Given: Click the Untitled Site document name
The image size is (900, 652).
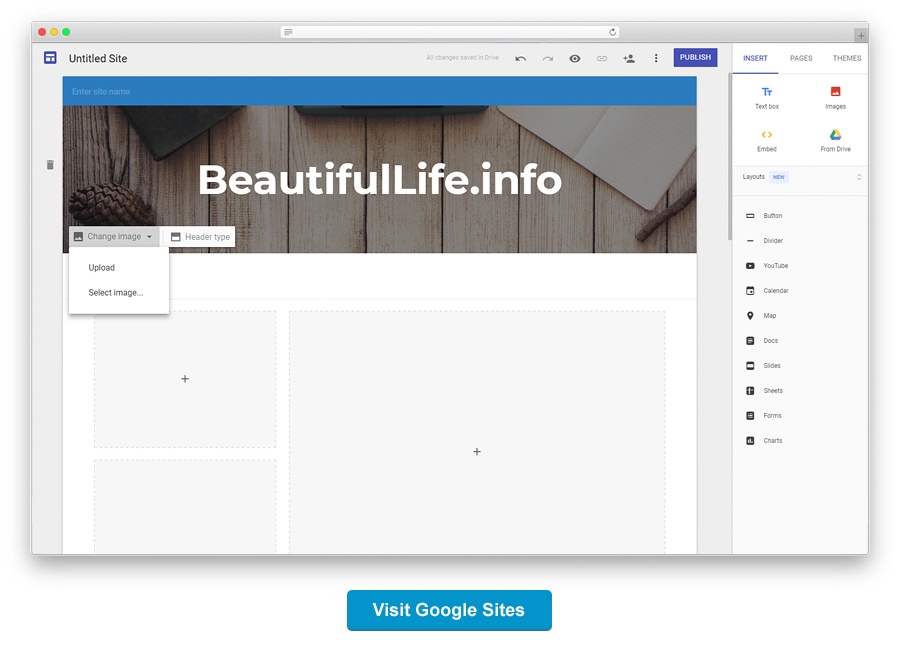Looking at the screenshot, I should (98, 59).
